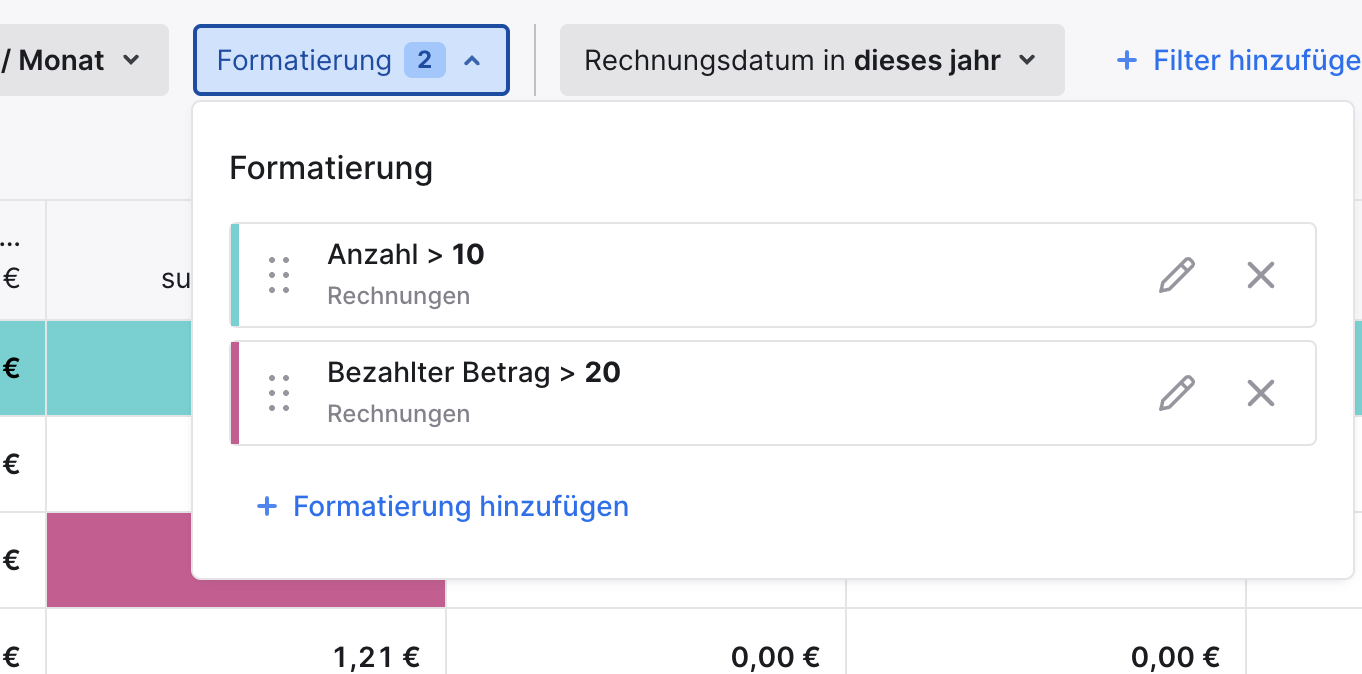This screenshot has width=1362, height=674.
Task: Click plus icon next to 'Formatierung hinzufügen'
Action: point(266,507)
